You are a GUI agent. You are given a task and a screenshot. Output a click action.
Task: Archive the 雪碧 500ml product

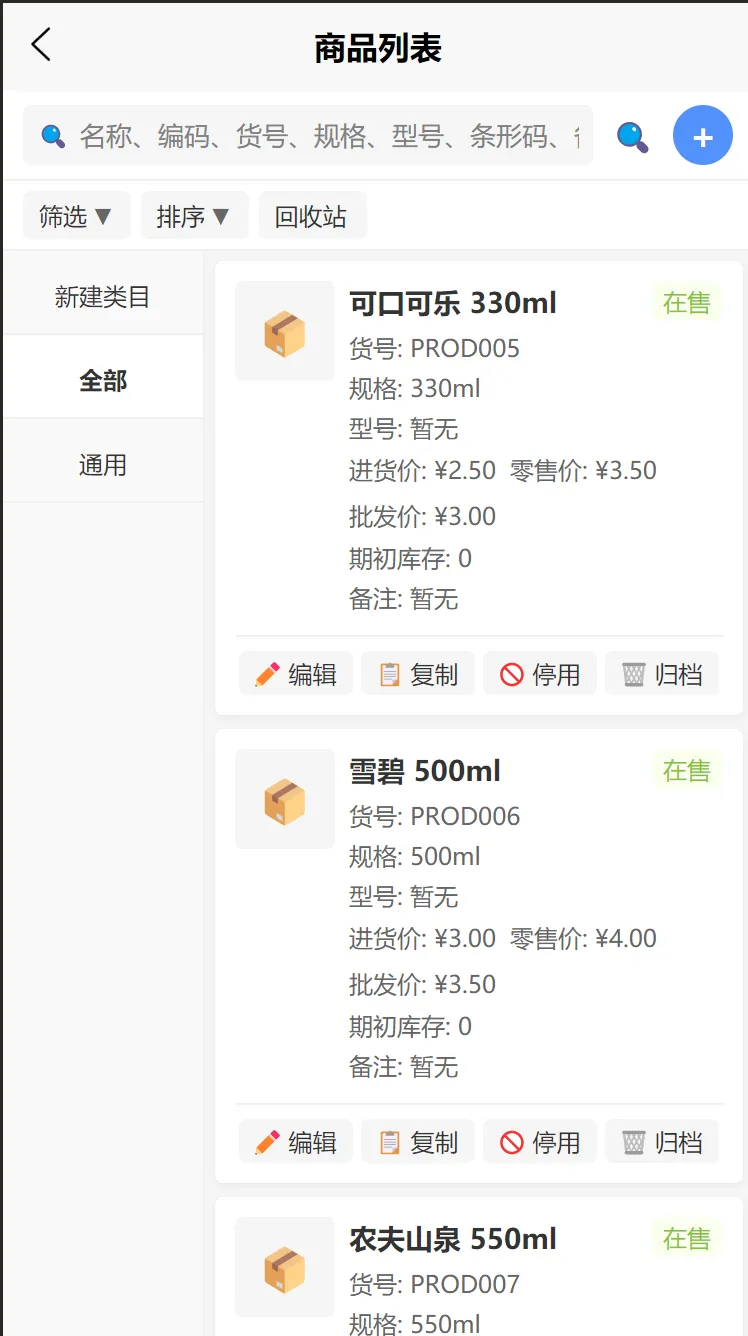pos(662,1142)
